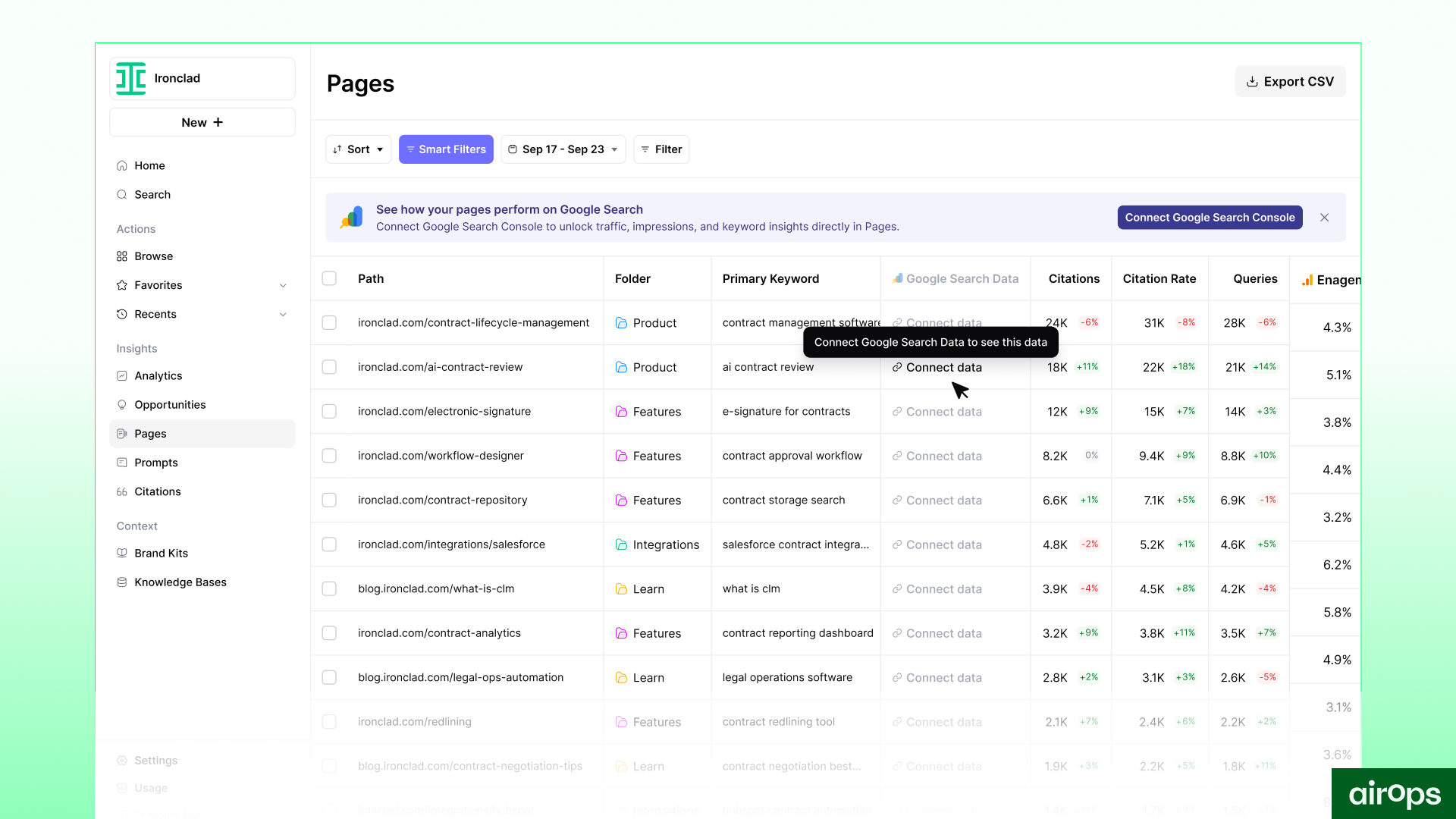Screen dimensions: 1456x819
Task: Click the Brand Kits icon in sidebar
Action: [x=121, y=554]
